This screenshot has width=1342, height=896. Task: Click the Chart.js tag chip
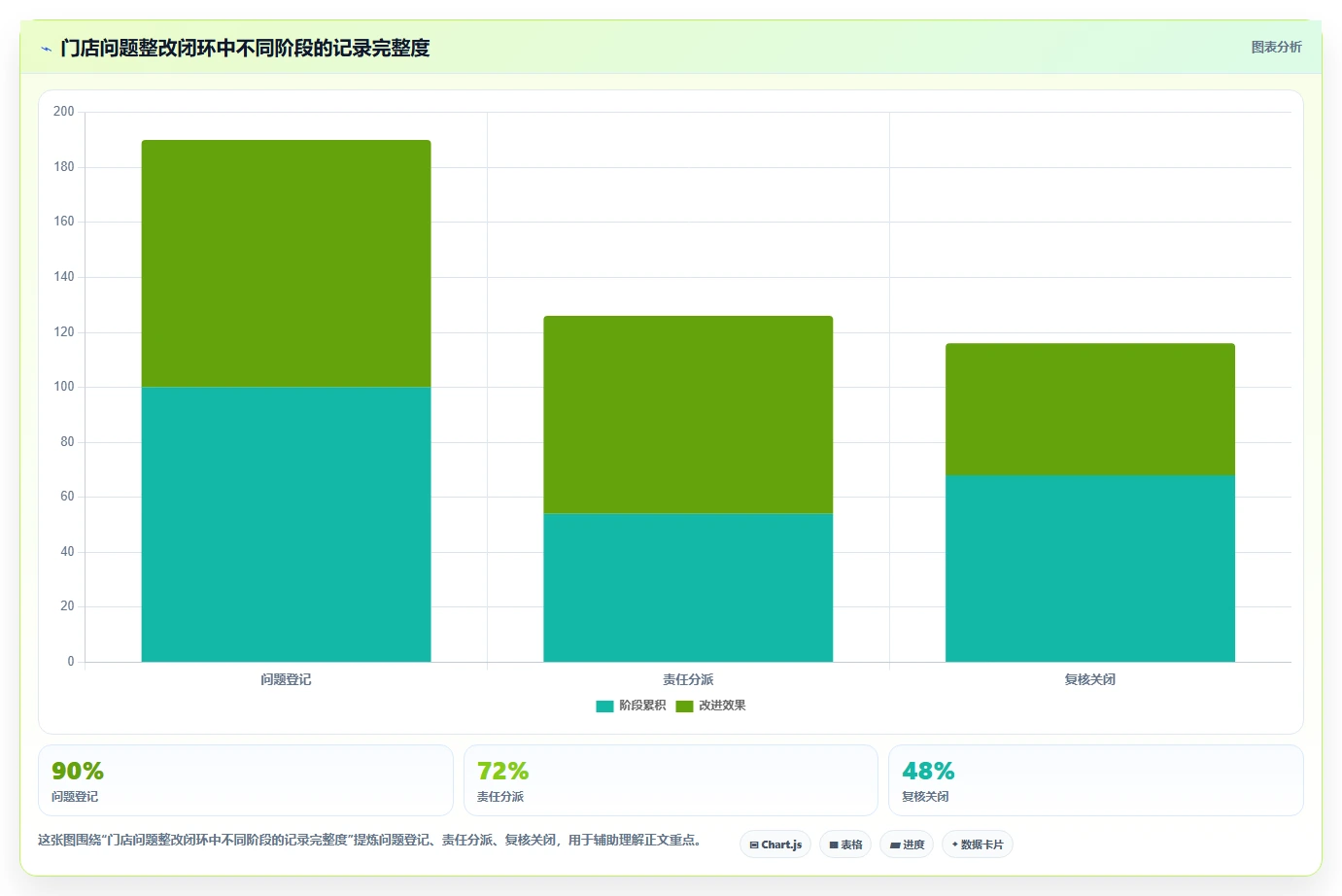775,844
